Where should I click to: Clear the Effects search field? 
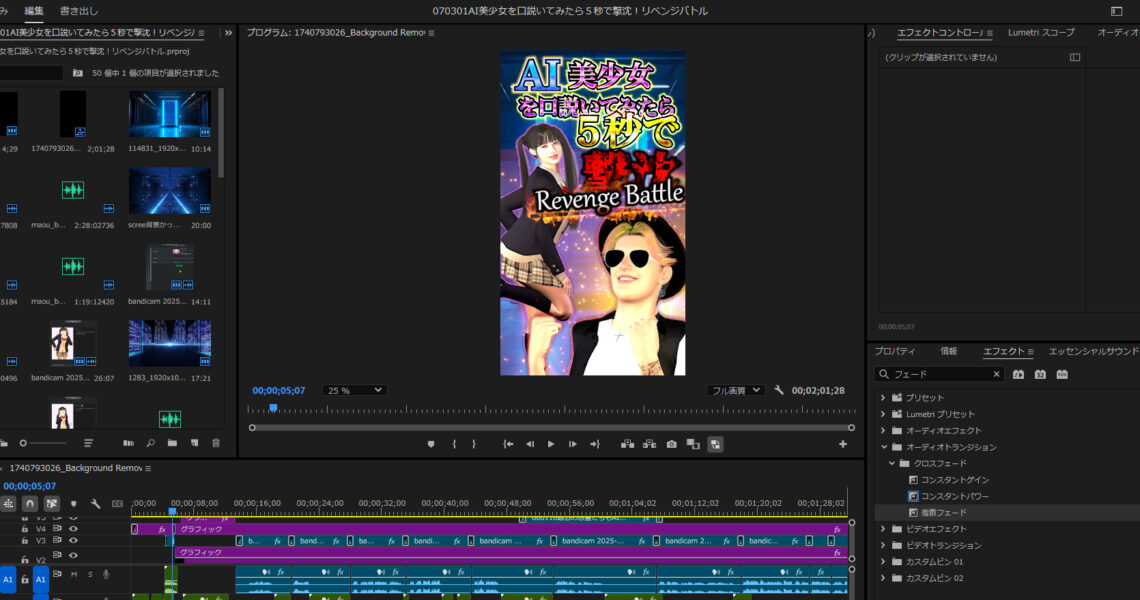click(996, 375)
